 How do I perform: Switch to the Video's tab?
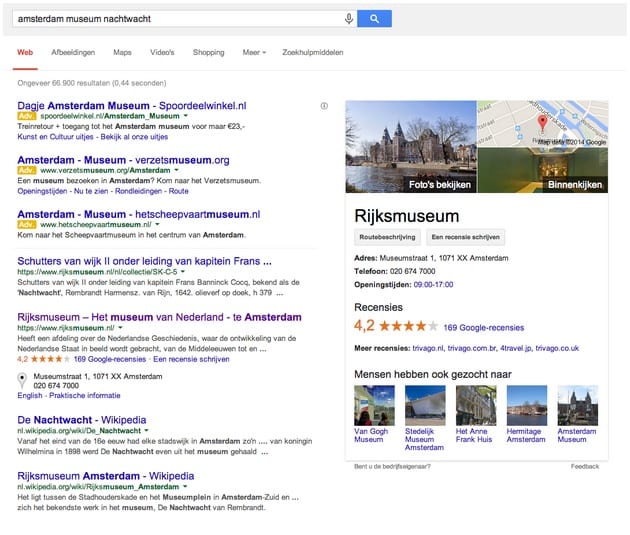[162, 52]
